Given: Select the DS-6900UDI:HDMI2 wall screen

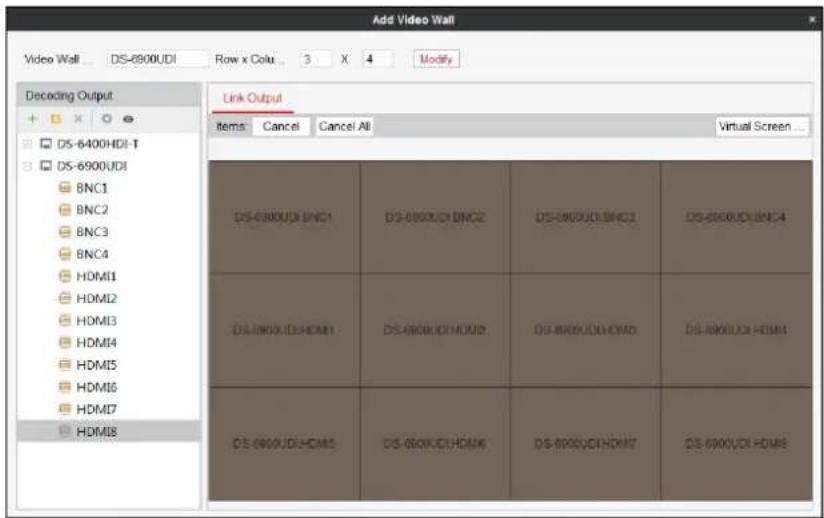Looking at the screenshot, I should coord(435,330).
